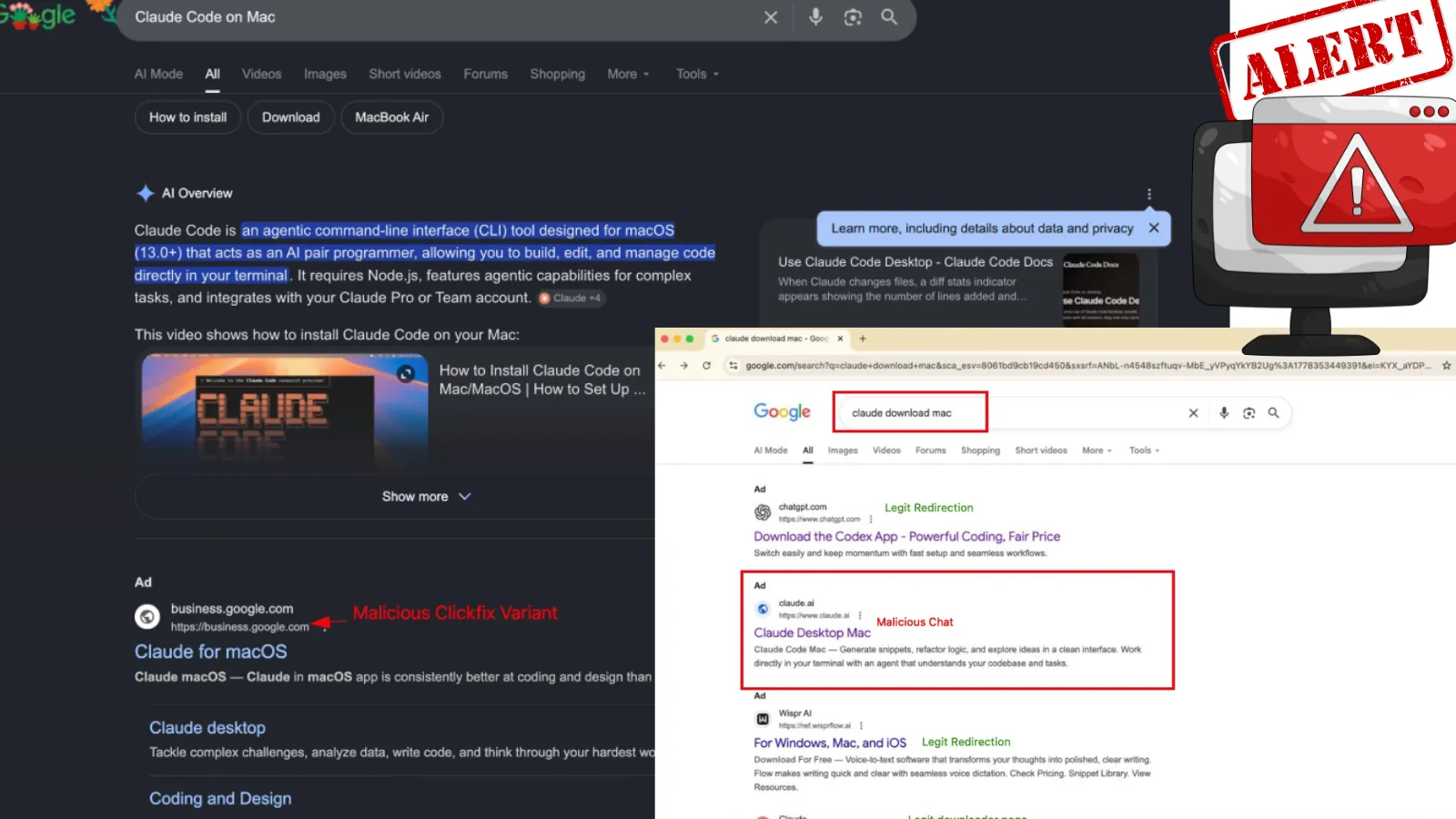Switch to Shopping tab on the dark page

coord(558,74)
